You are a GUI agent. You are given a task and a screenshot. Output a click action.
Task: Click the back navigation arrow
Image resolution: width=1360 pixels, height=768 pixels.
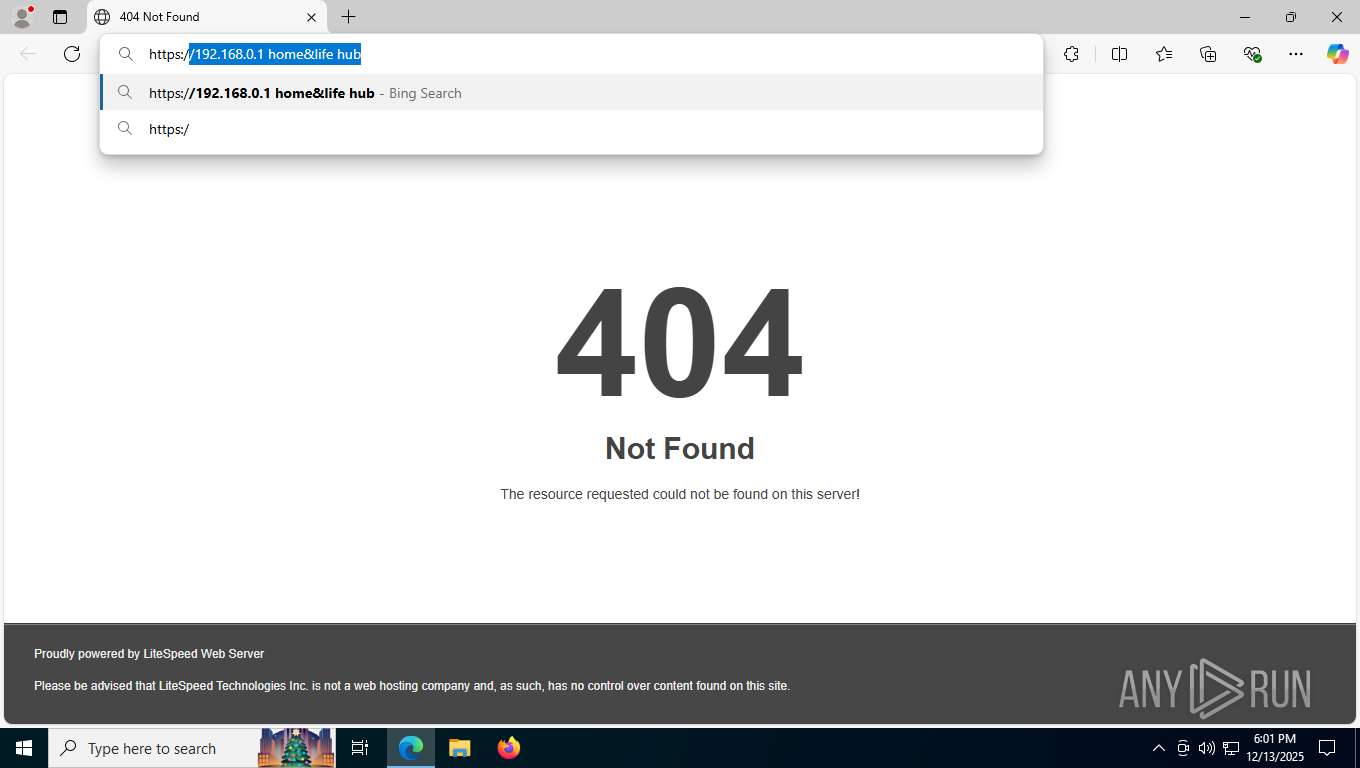click(x=28, y=54)
